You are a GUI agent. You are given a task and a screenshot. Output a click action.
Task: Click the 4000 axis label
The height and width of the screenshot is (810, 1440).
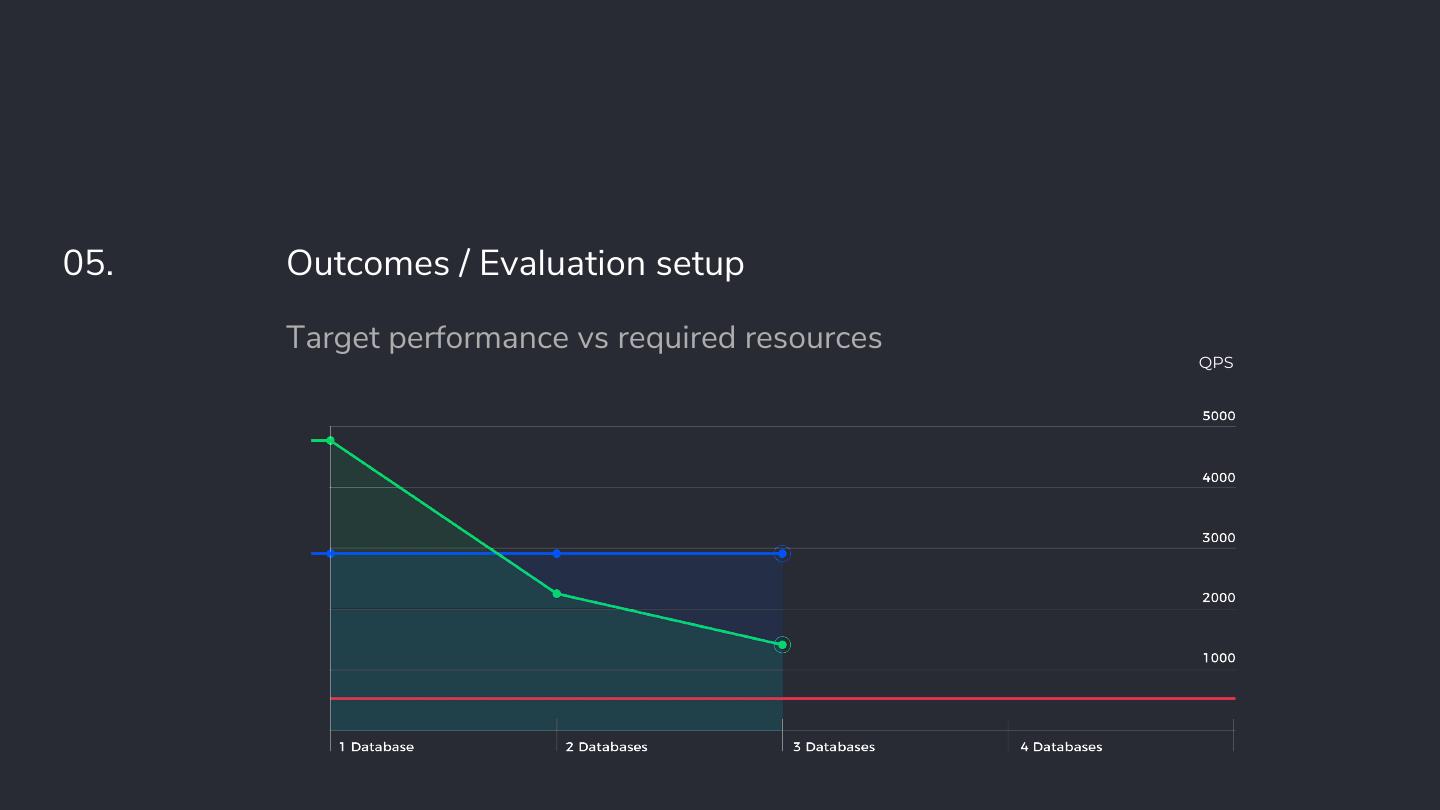coord(1218,478)
